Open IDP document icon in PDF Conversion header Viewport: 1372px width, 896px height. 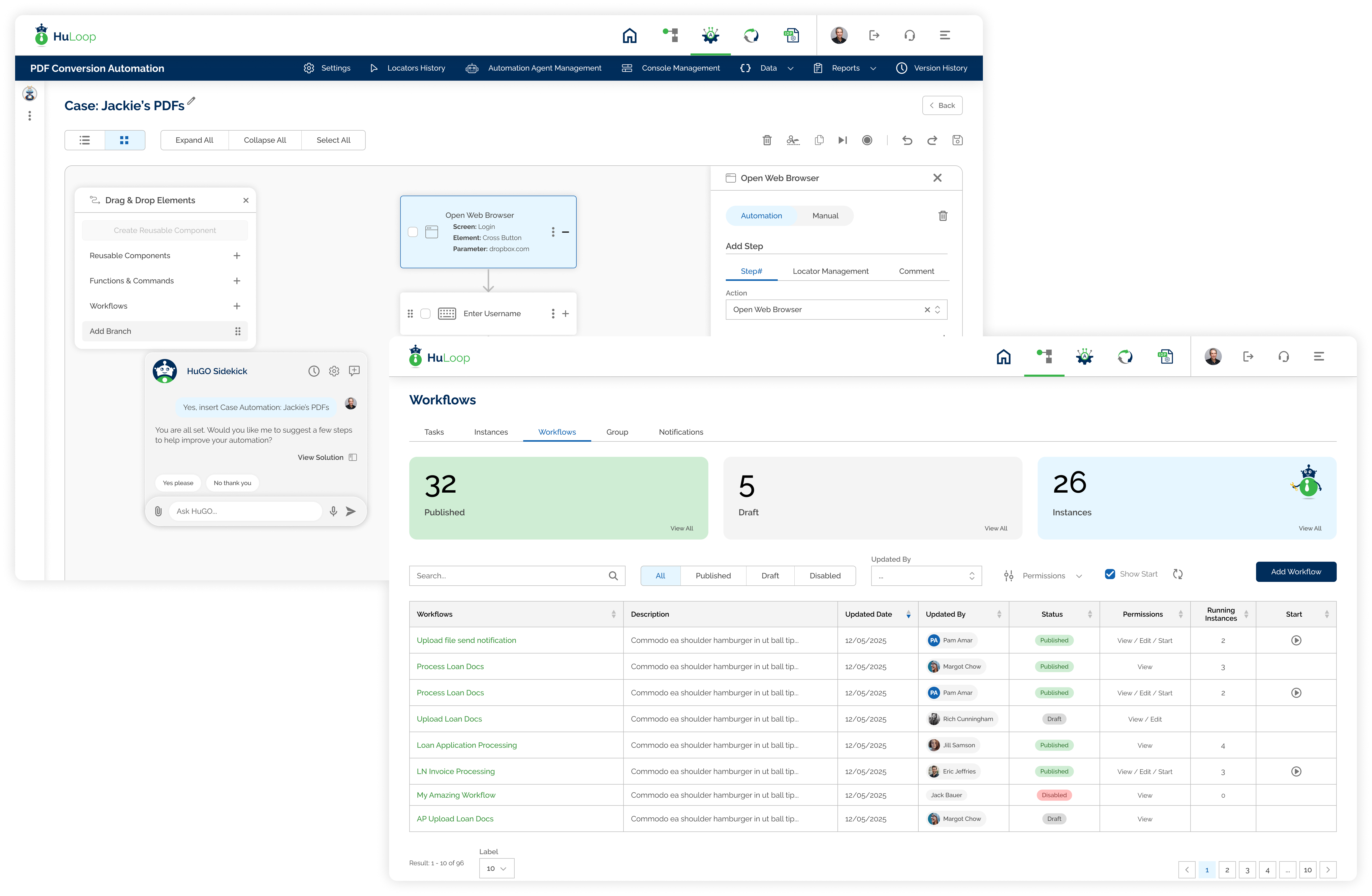tap(792, 36)
